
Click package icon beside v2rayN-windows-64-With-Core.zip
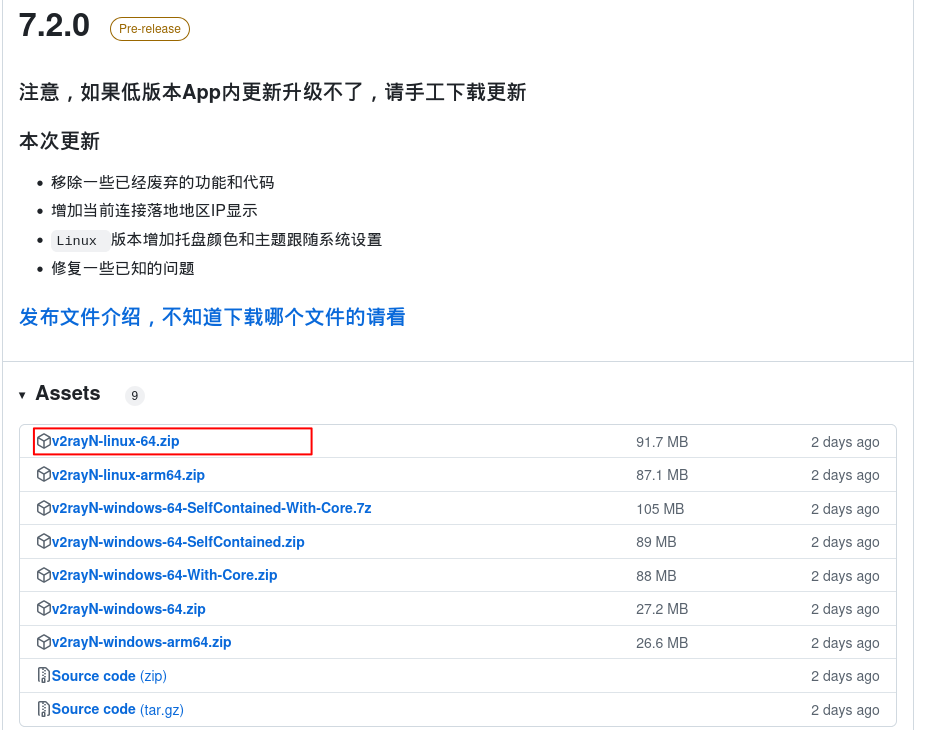tap(44, 575)
